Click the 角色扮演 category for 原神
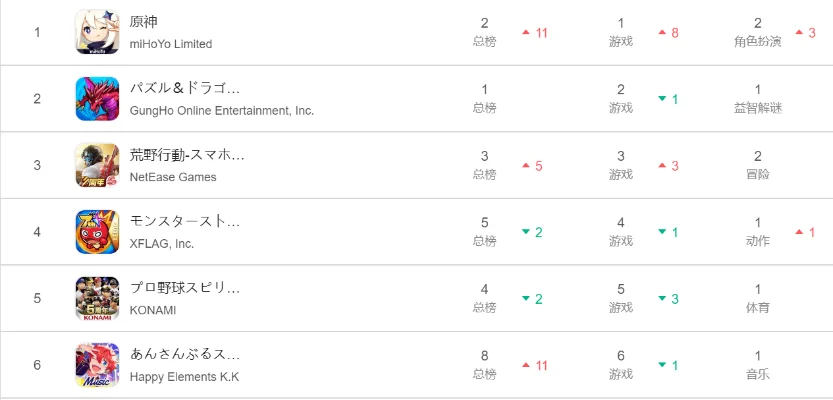Screen dimensions: 833x400 pyautogui.click(x=758, y=41)
